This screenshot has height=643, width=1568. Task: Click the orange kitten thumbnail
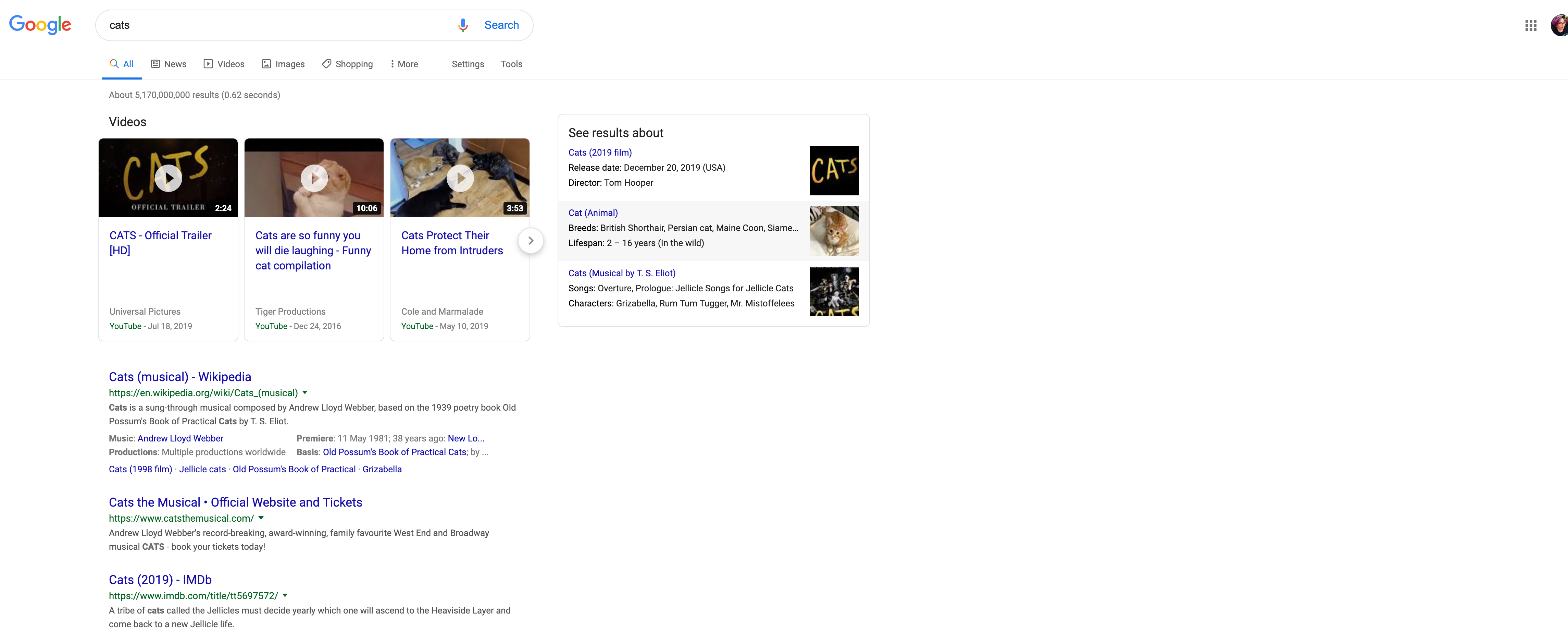pyautogui.click(x=834, y=231)
